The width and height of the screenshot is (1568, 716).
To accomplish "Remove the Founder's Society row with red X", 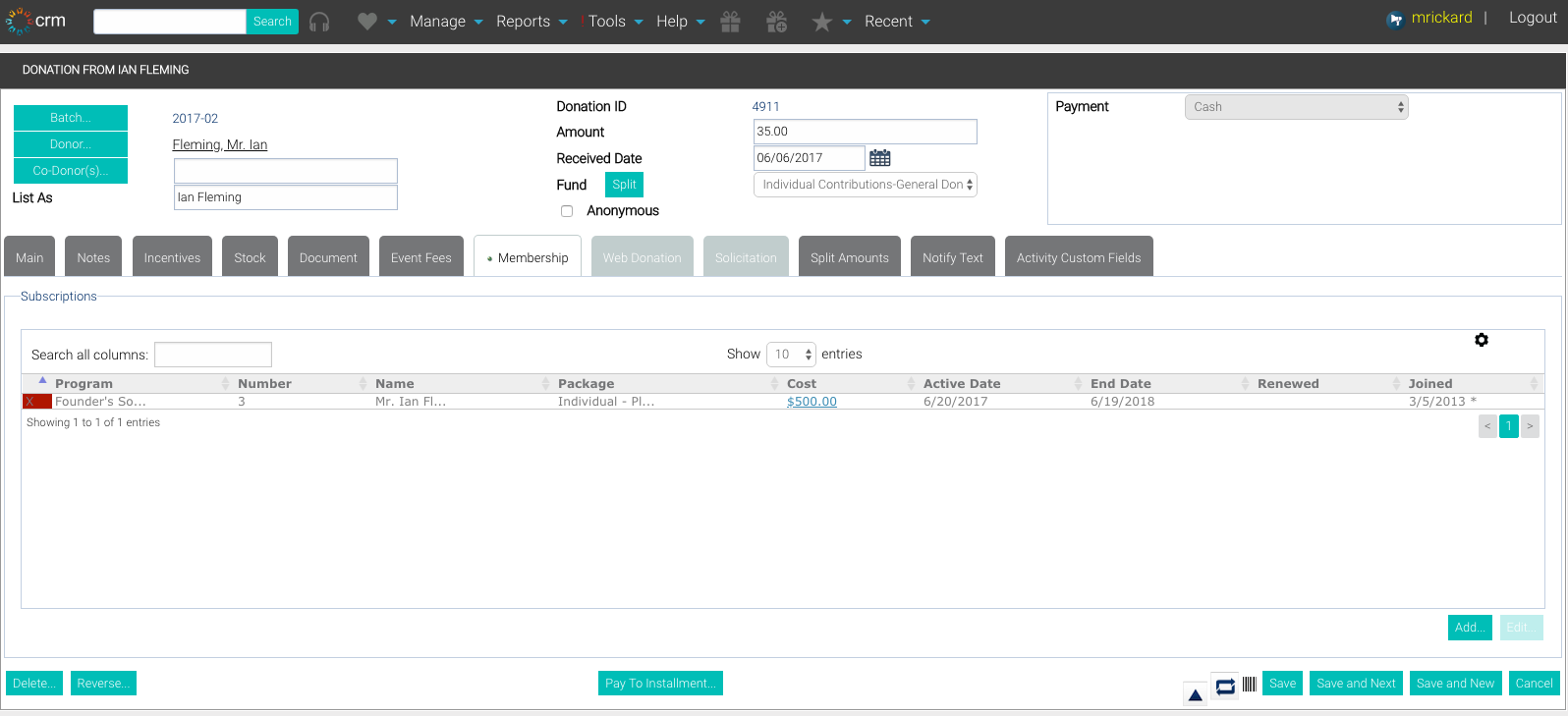I will click(x=36, y=402).
